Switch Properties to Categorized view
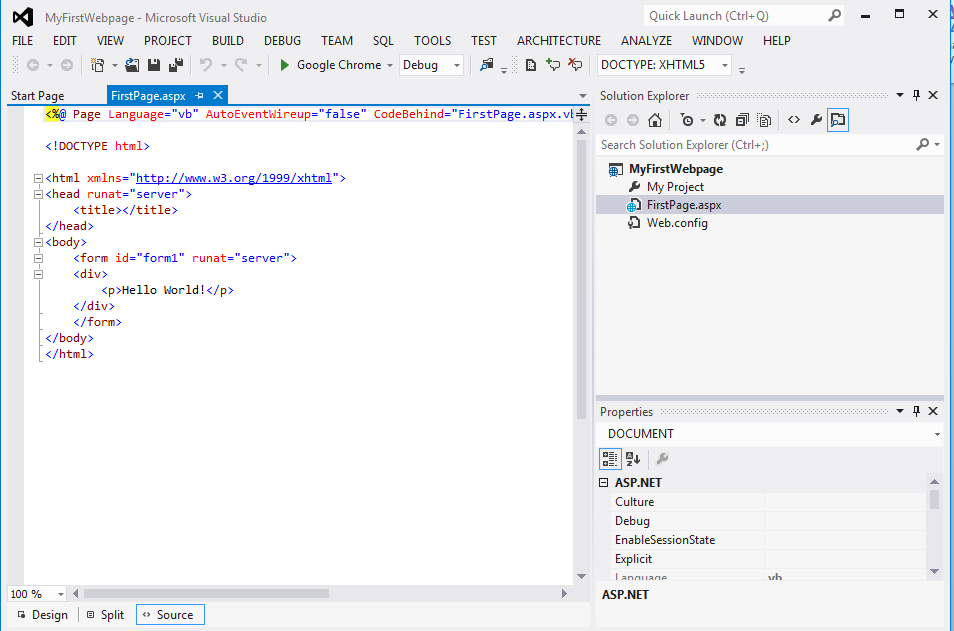 tap(610, 459)
